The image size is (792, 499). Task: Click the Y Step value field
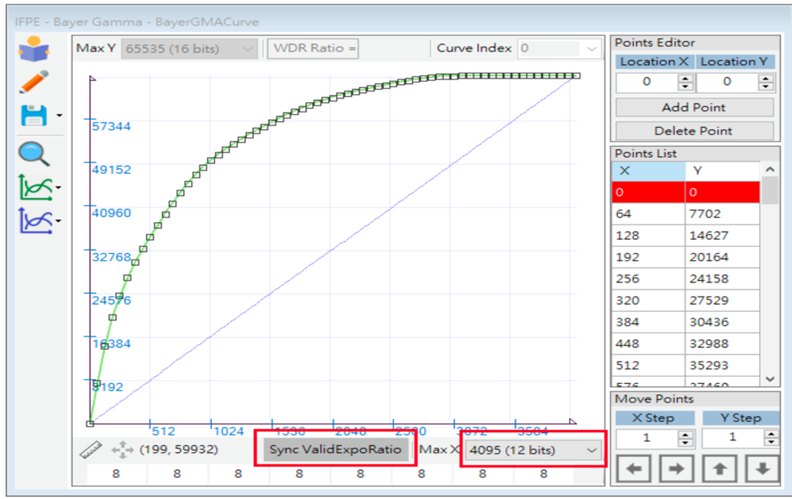click(x=733, y=438)
